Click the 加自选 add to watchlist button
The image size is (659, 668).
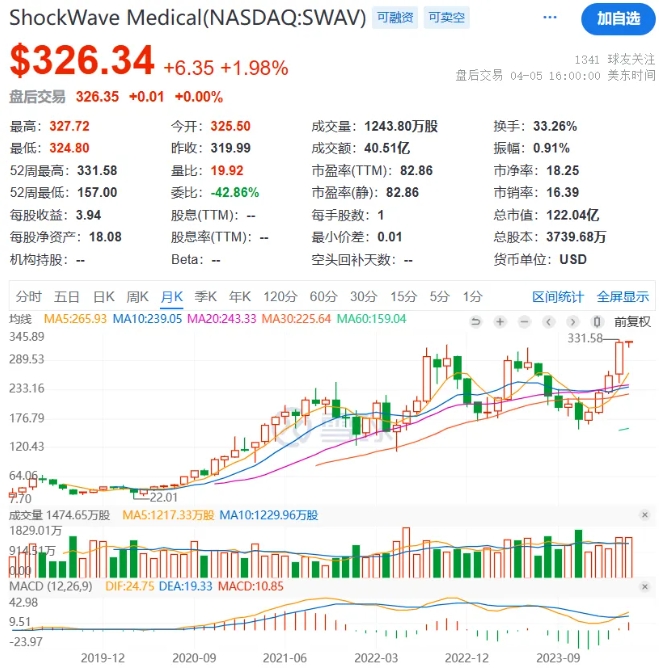point(618,19)
